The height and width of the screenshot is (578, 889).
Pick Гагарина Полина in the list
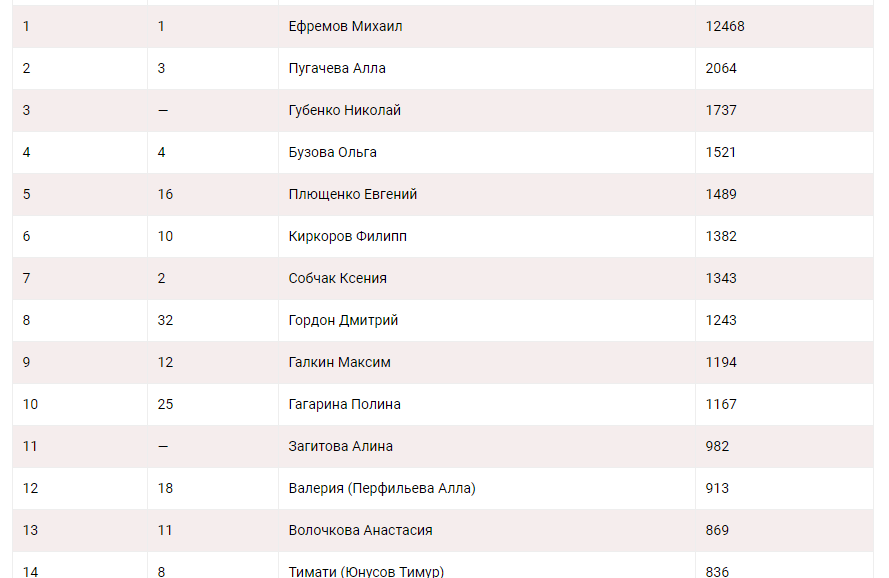pos(344,404)
